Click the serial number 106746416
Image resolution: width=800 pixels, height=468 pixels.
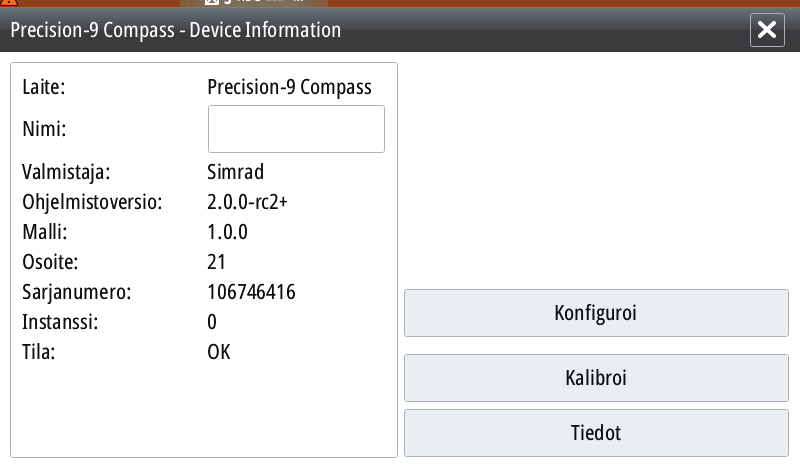coord(251,292)
